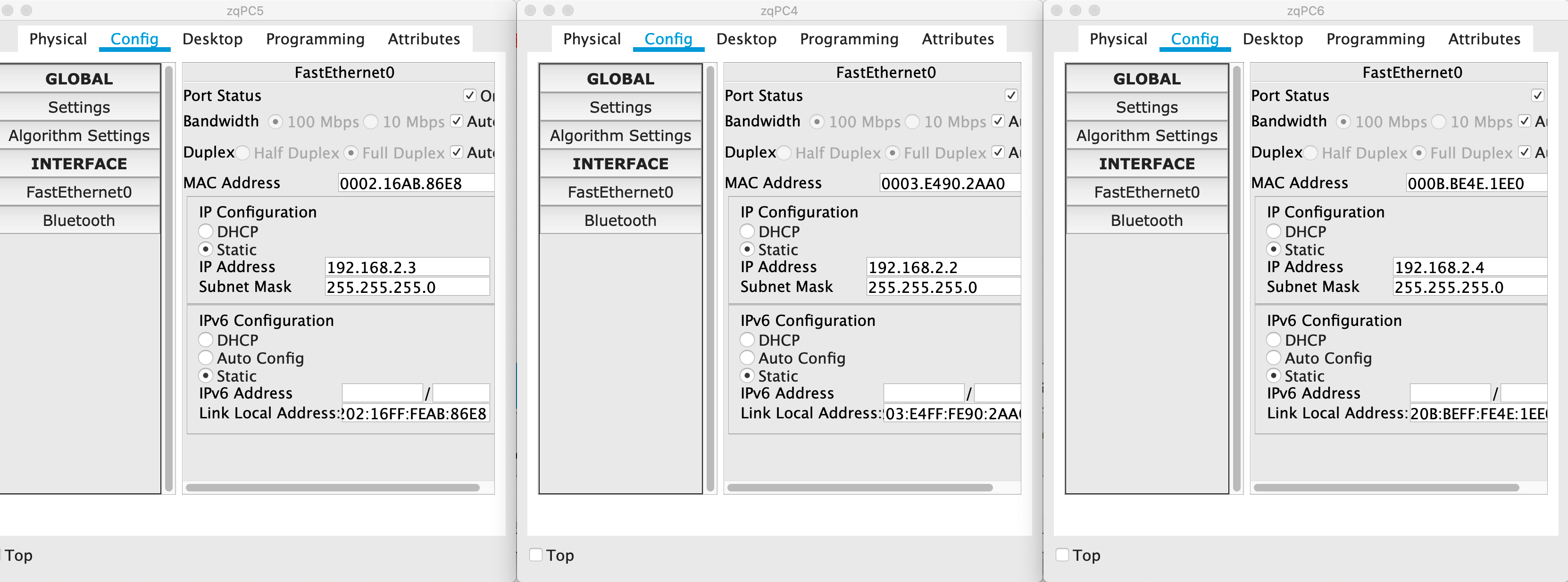The image size is (1568, 582).
Task: Check the Top checkbox in zqPC4 window
Action: pyautogui.click(x=536, y=555)
